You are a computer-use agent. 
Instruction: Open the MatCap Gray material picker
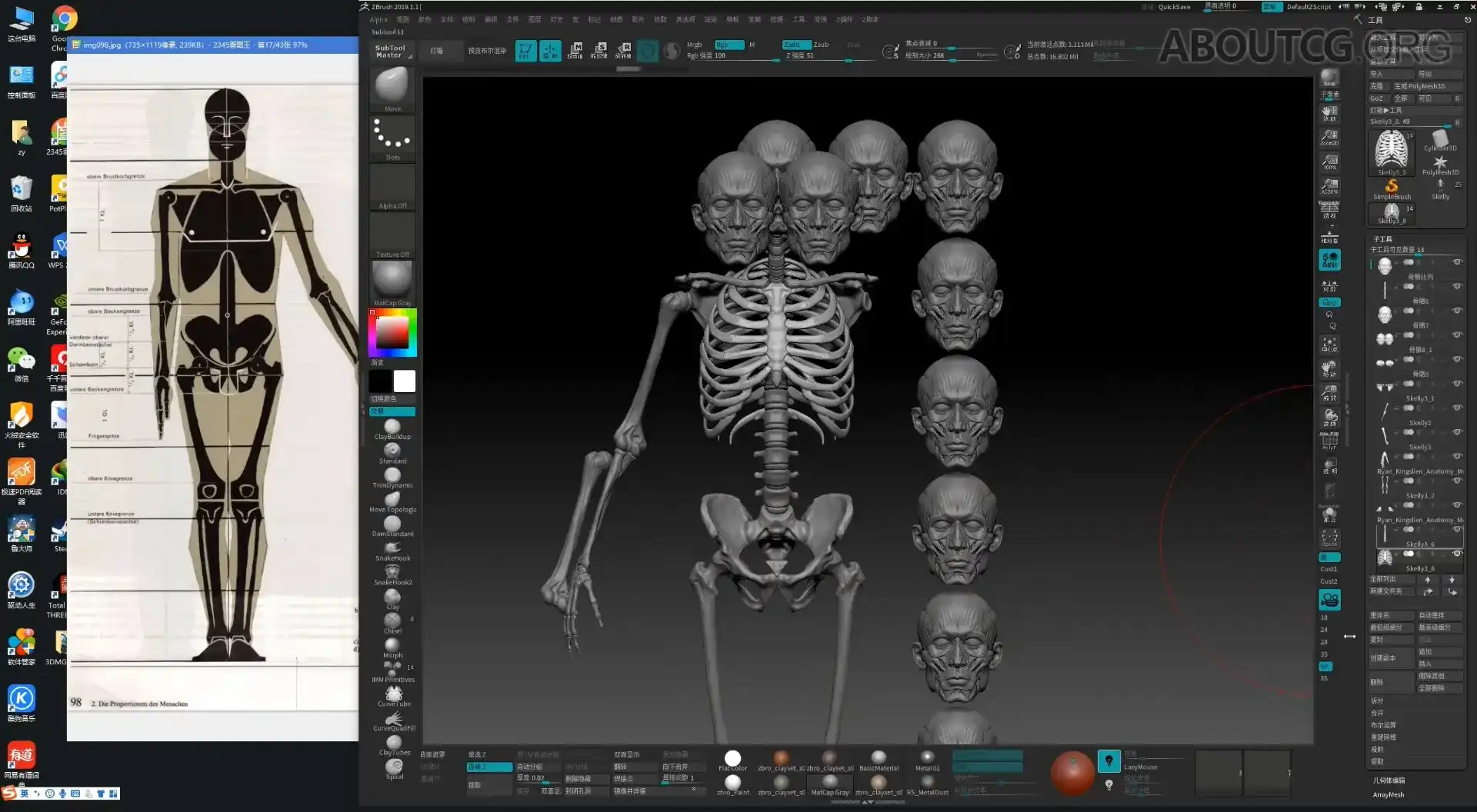(x=392, y=279)
